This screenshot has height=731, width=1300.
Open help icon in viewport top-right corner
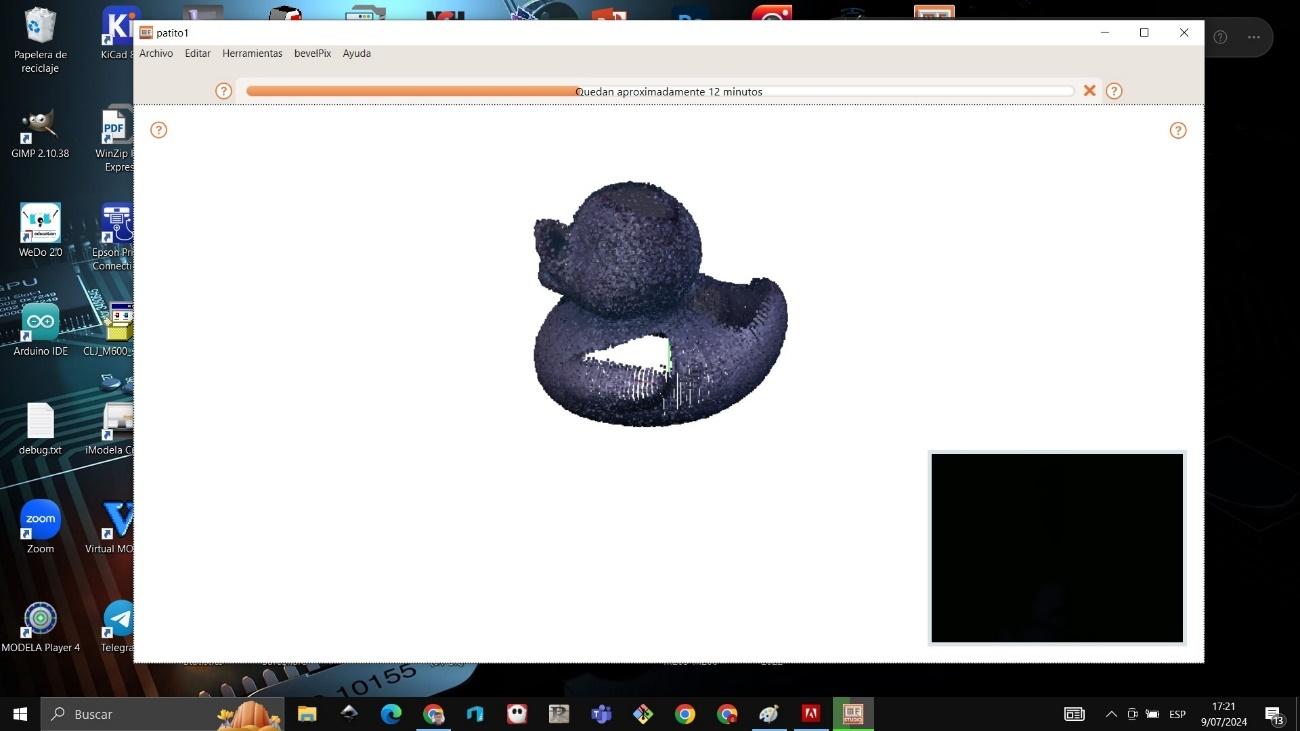(1178, 130)
